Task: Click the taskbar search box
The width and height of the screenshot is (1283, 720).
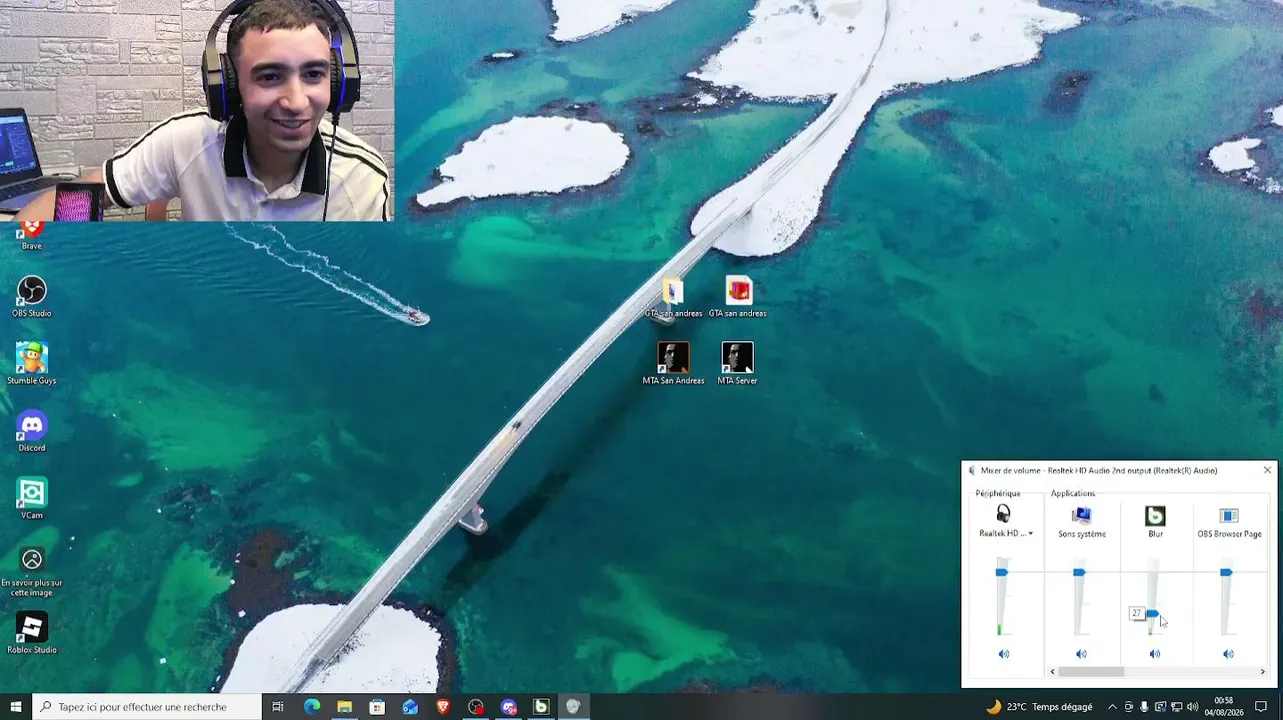Action: tap(147, 707)
